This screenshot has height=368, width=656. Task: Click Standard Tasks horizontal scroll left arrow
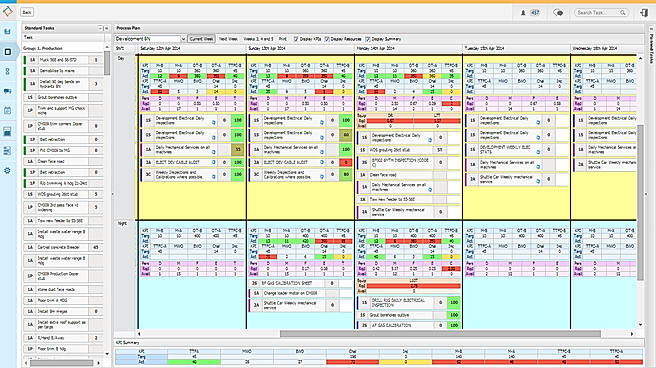[26, 363]
